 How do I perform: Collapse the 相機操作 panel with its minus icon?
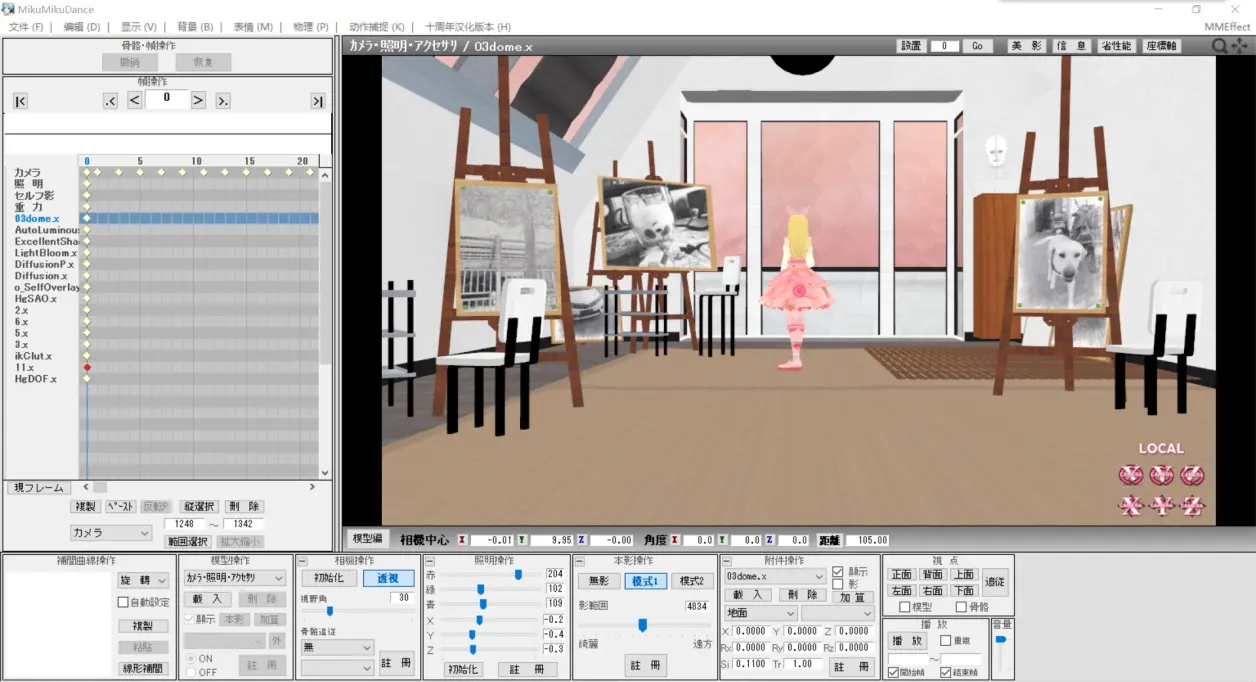[x=302, y=562]
